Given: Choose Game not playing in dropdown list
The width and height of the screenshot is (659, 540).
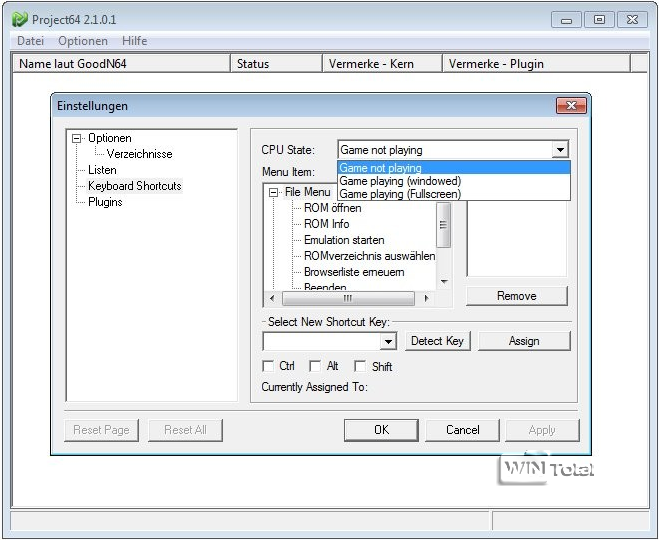Looking at the screenshot, I should (x=454, y=168).
